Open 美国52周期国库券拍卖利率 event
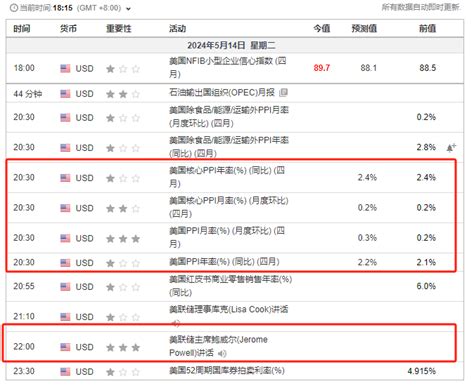 pyautogui.click(x=227, y=371)
